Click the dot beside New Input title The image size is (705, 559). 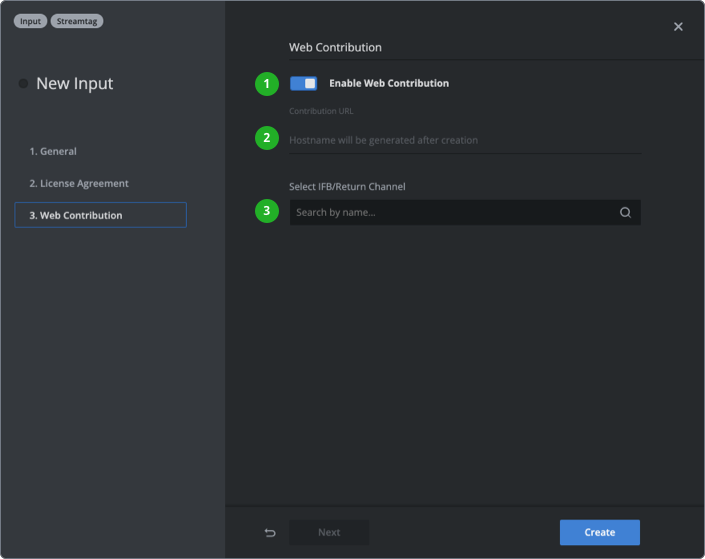tap(23, 84)
